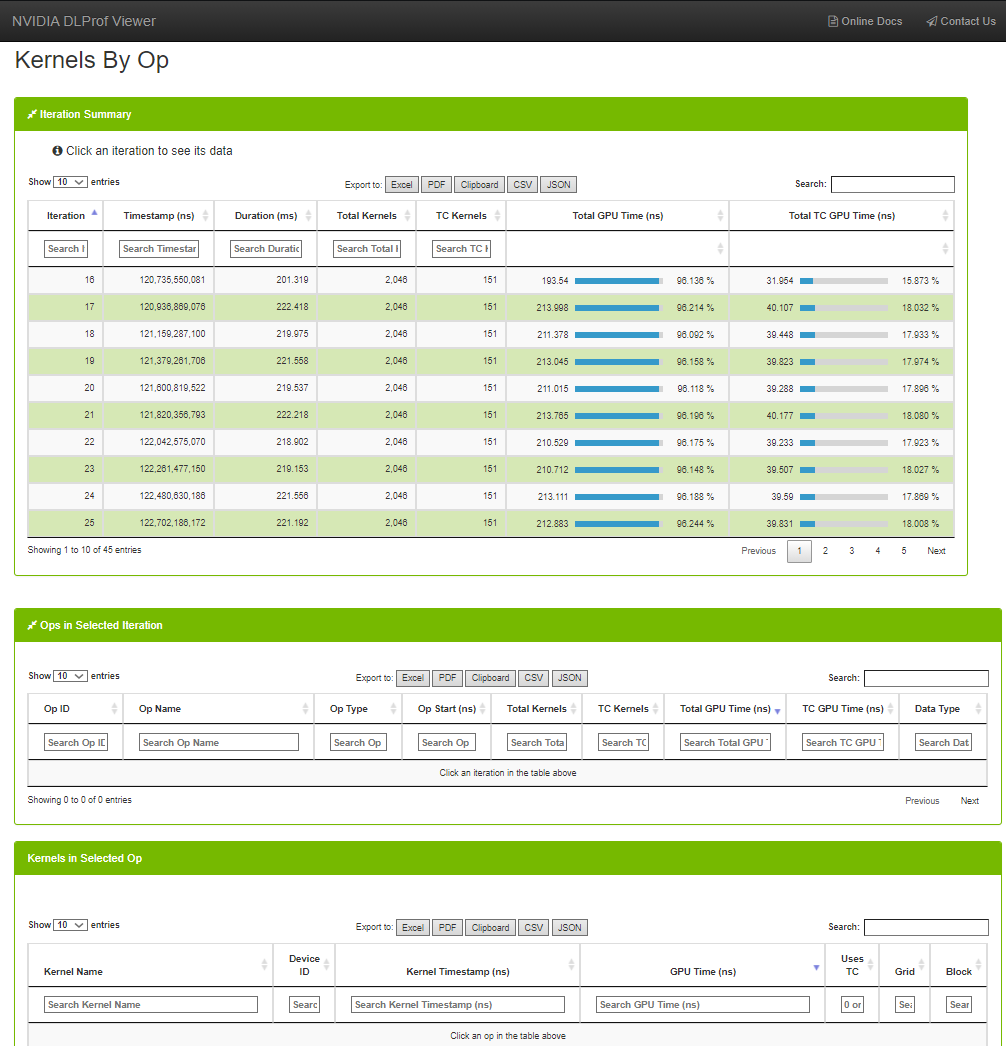Screen dimensions: 1006x1046
Task: Go to page 2 of iterations
Action: (825, 551)
